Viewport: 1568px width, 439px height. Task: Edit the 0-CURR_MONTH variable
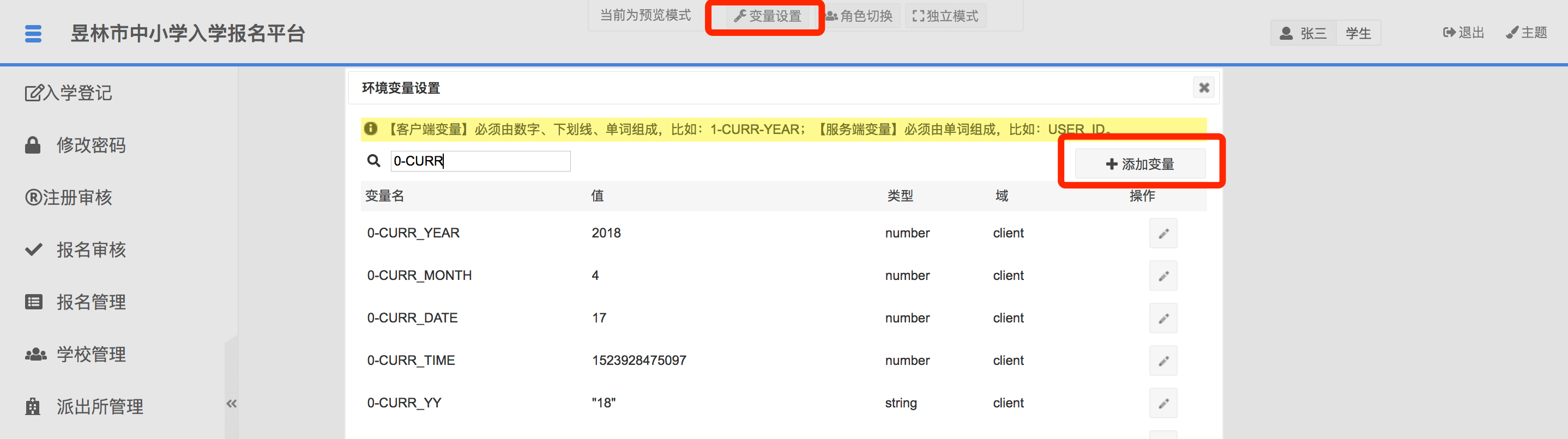pos(1162,276)
